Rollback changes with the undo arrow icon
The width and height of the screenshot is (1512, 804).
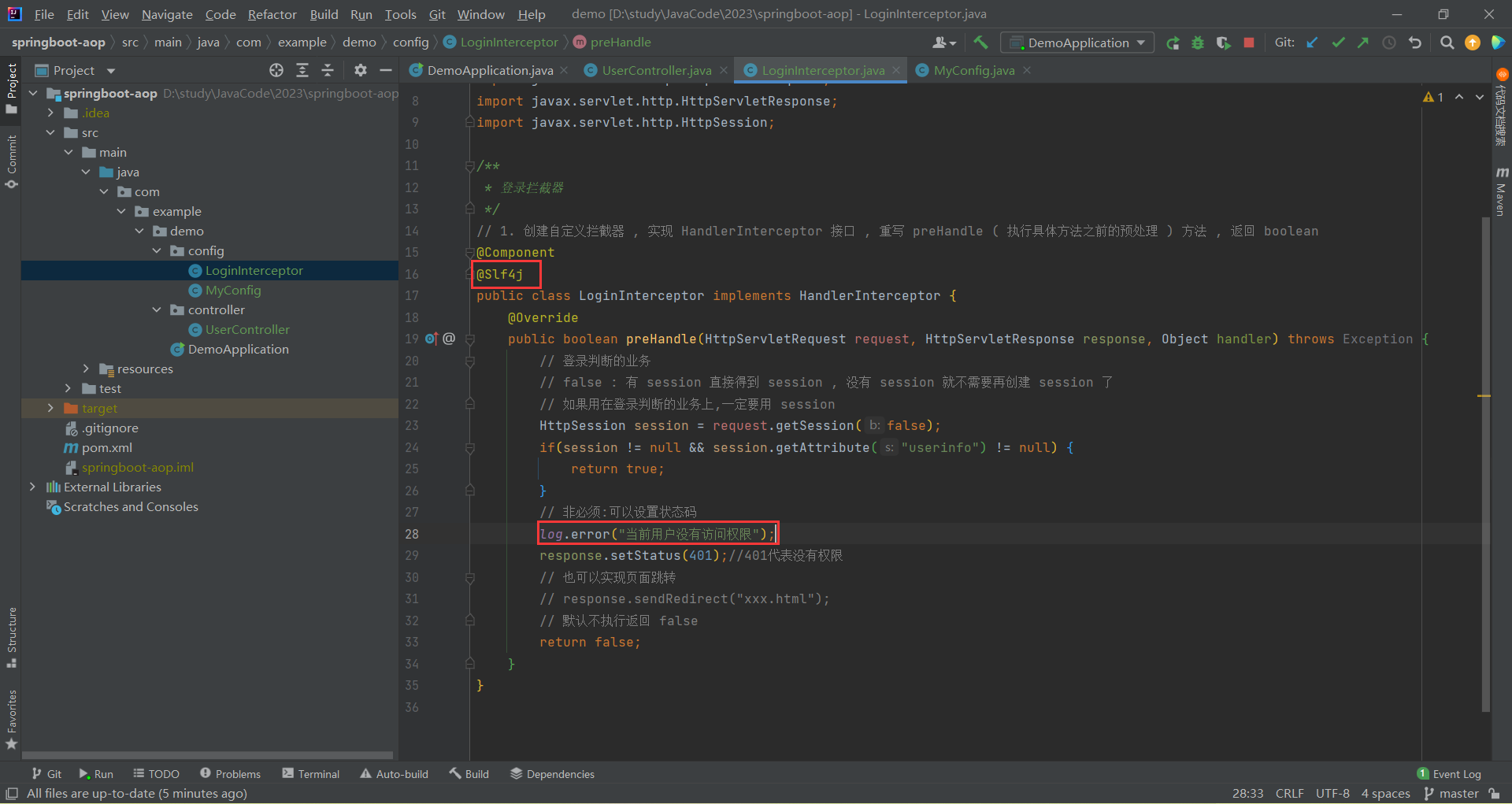[x=1415, y=43]
